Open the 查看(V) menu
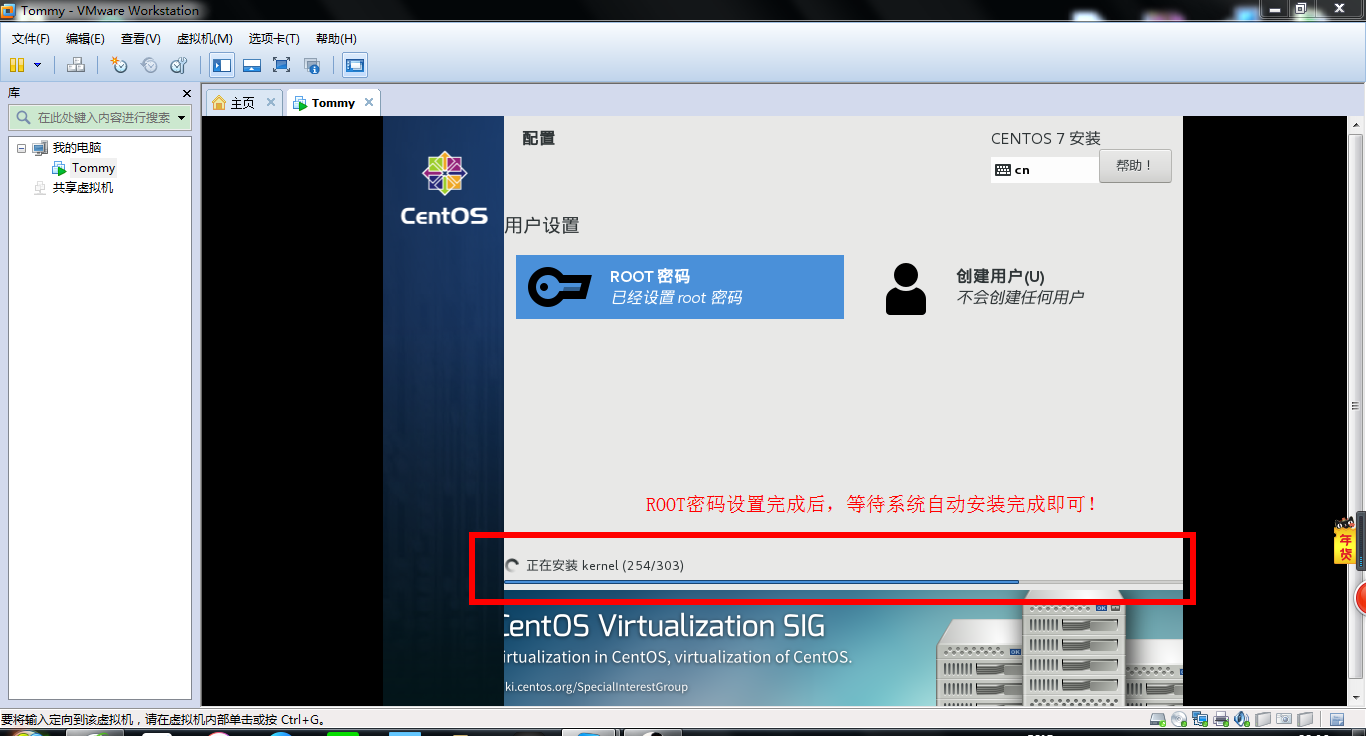The height and width of the screenshot is (736, 1366). tap(140, 38)
